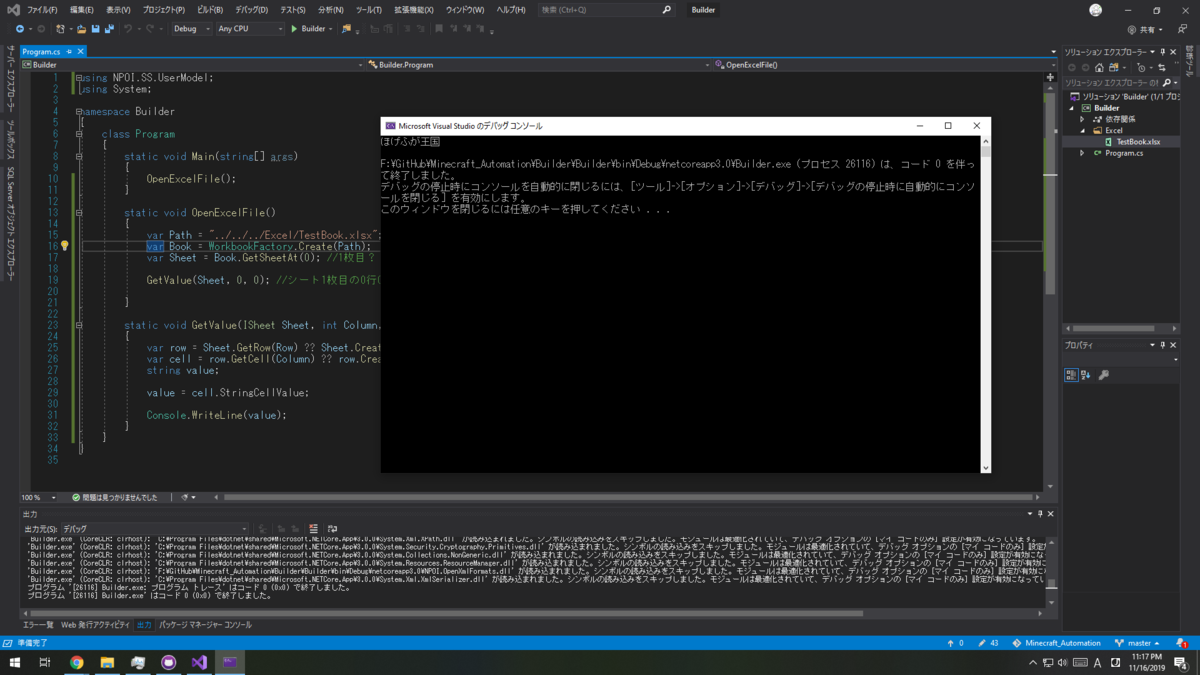Open the 編集(E) menu

pos(81,10)
